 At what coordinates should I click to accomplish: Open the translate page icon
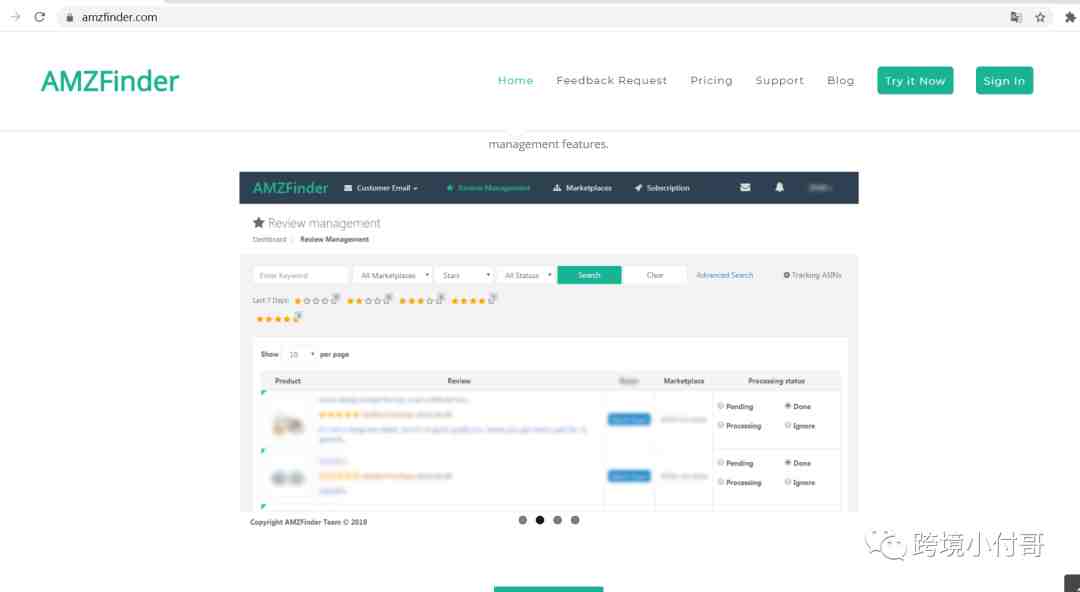1016,17
